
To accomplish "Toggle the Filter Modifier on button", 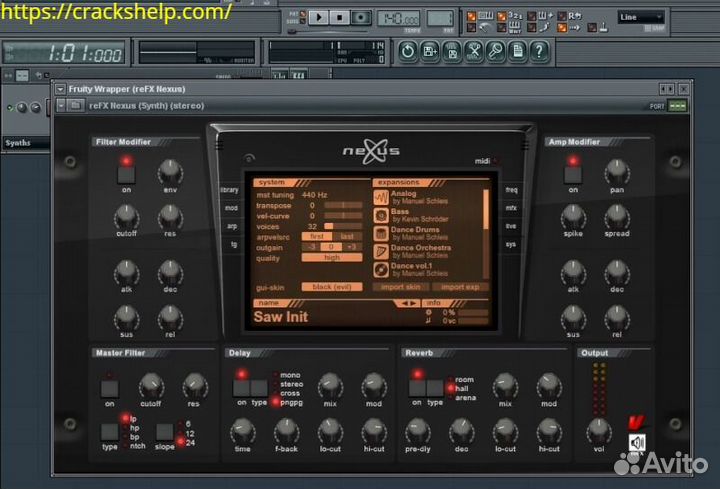I will pos(126,175).
